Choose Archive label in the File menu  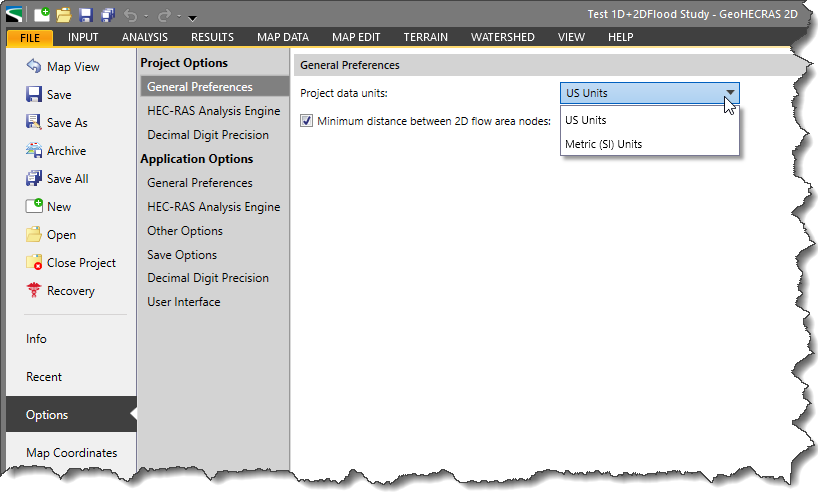tap(66, 151)
